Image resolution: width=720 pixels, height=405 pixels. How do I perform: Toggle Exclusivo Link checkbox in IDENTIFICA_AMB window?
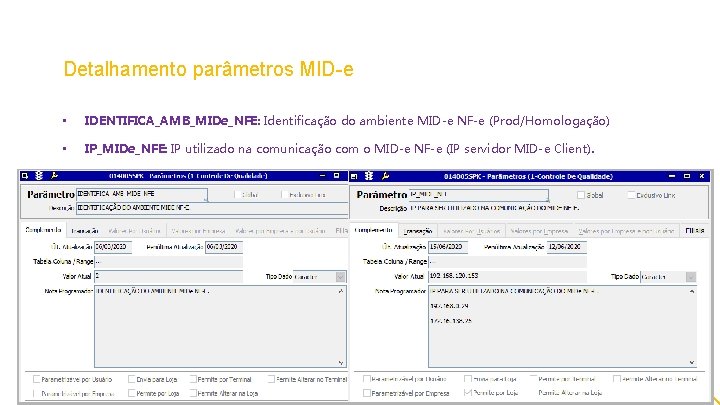pyautogui.click(x=285, y=195)
